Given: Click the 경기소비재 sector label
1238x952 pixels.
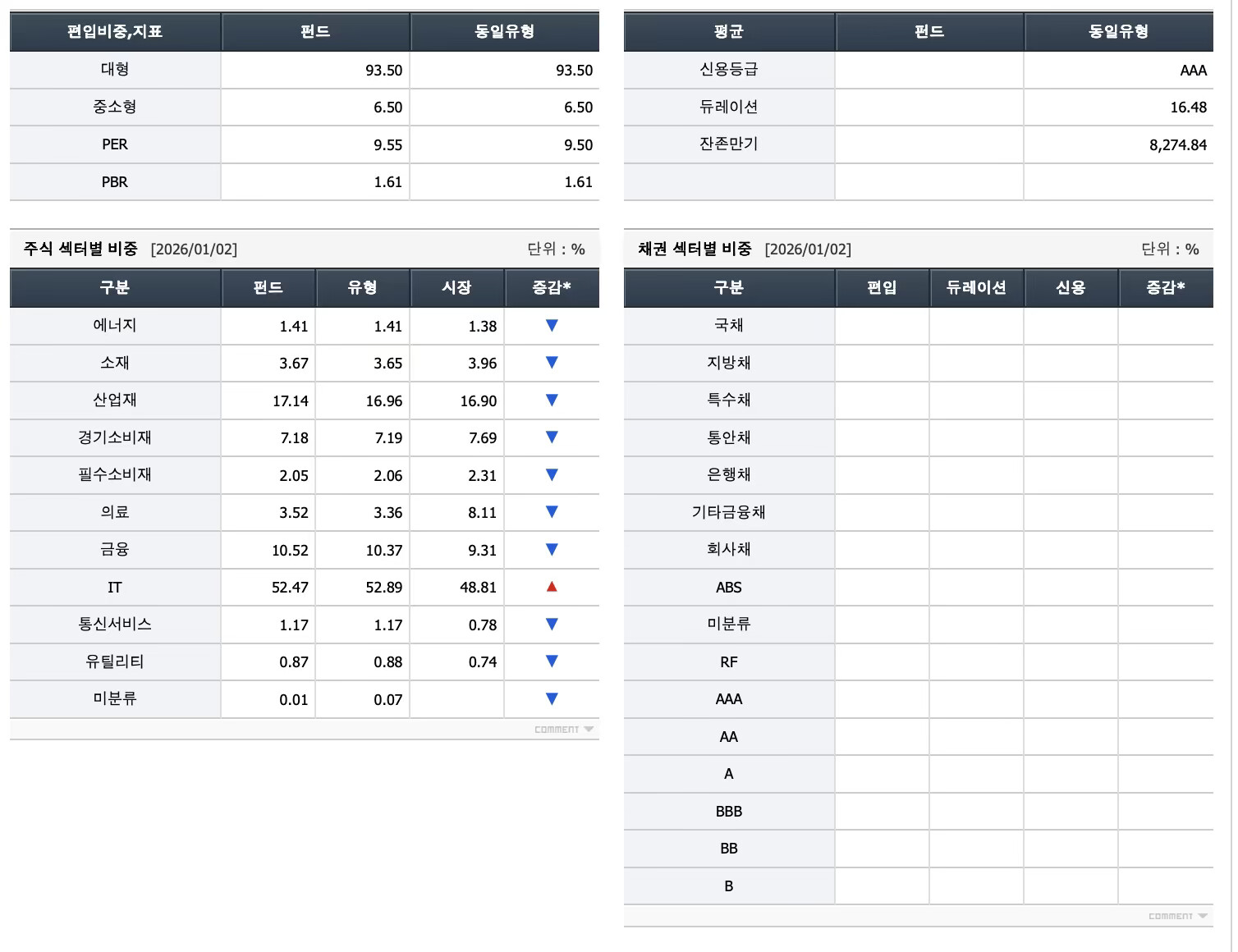Looking at the screenshot, I should click(x=115, y=437).
